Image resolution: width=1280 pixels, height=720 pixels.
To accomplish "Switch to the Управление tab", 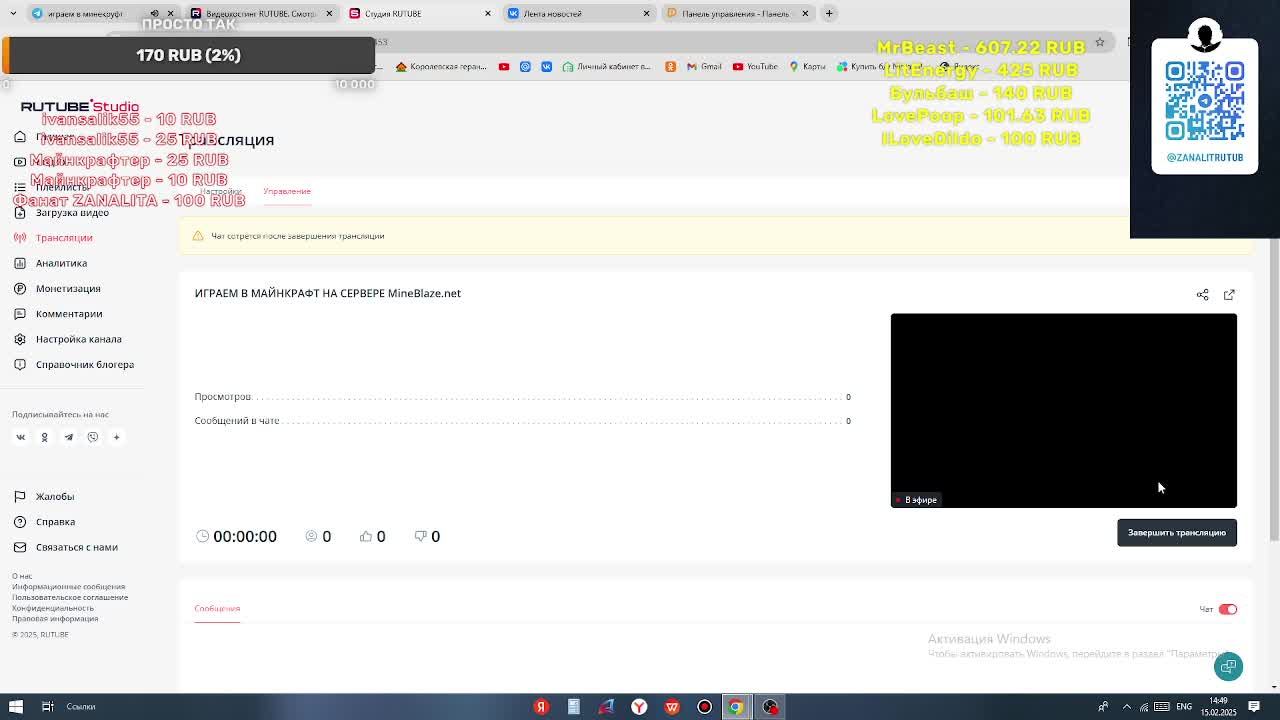I will pos(287,191).
